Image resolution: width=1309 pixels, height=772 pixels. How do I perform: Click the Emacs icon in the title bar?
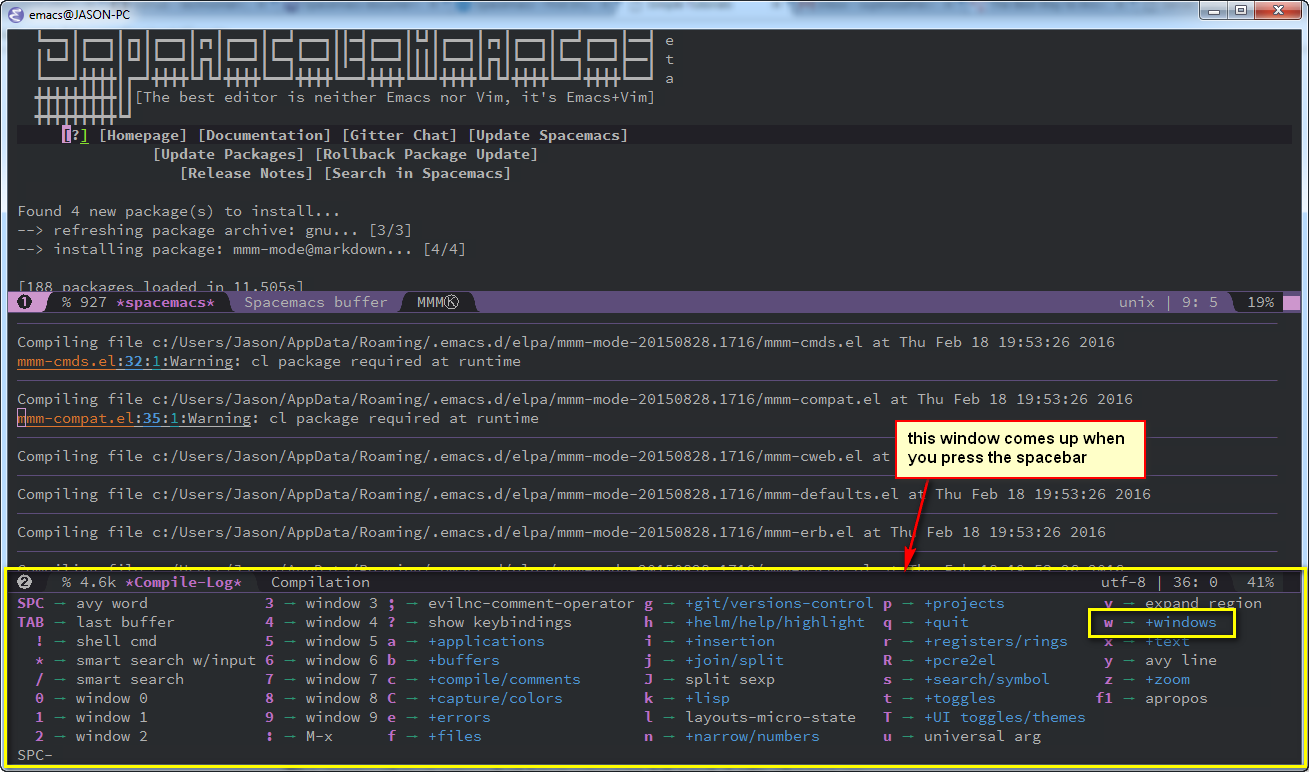click(16, 13)
